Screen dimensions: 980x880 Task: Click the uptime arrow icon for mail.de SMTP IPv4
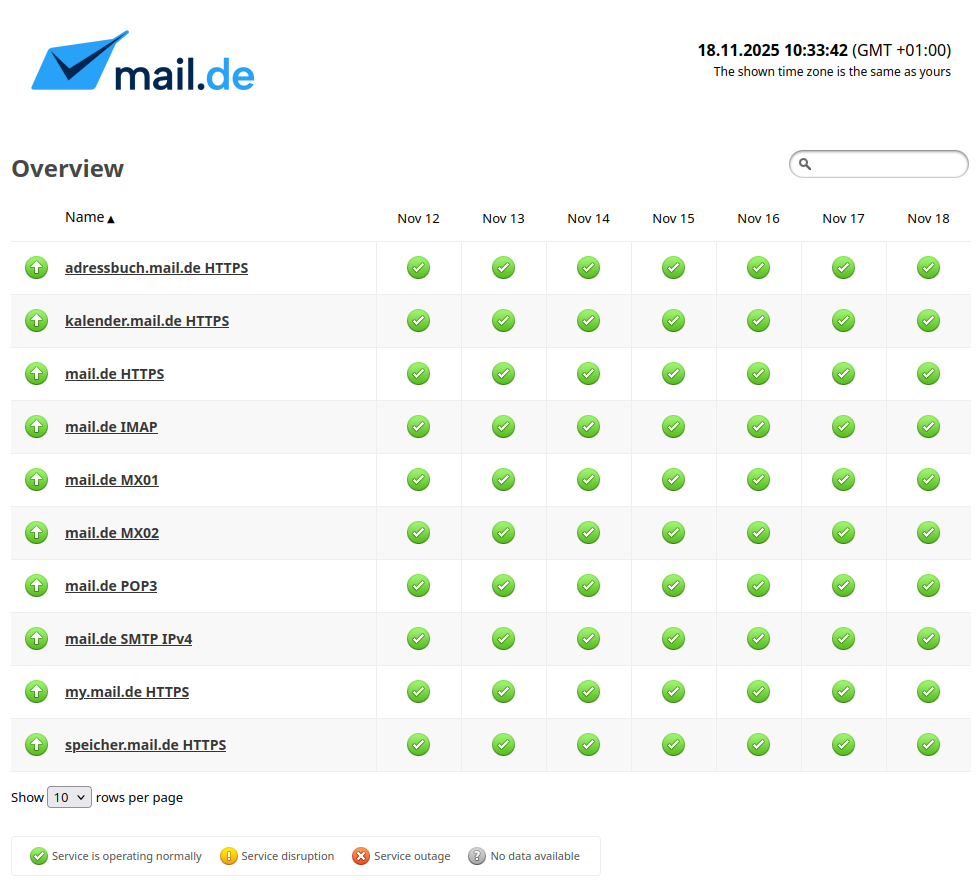click(x=36, y=638)
